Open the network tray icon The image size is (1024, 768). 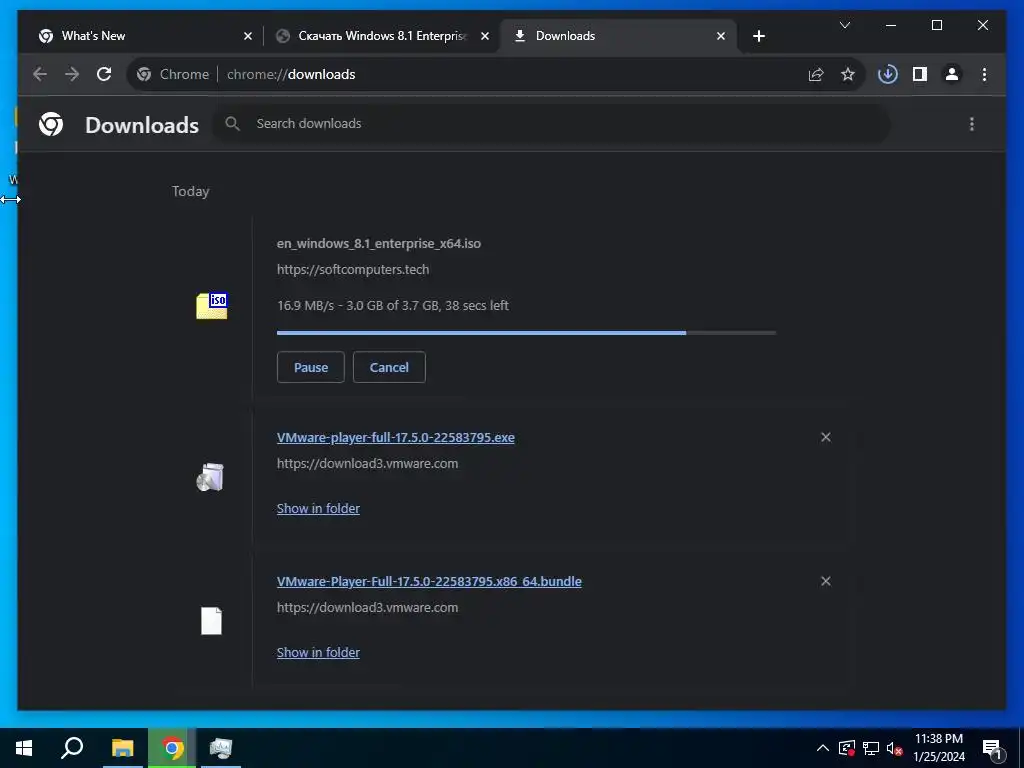point(871,748)
